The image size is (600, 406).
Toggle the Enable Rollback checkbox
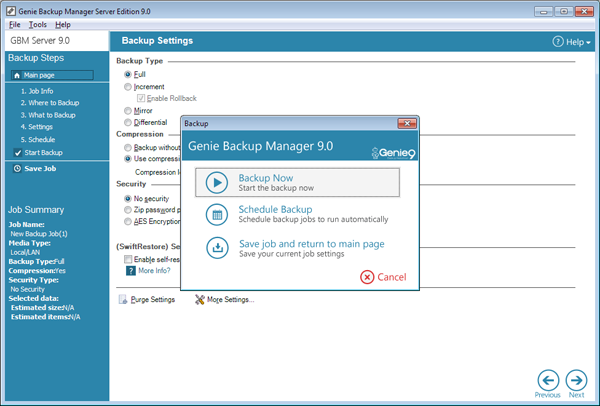[141, 98]
